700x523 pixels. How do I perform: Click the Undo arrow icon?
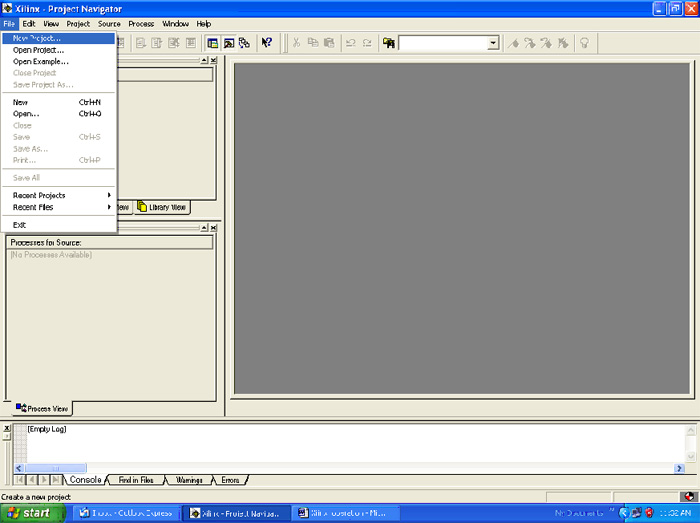pyautogui.click(x=351, y=43)
